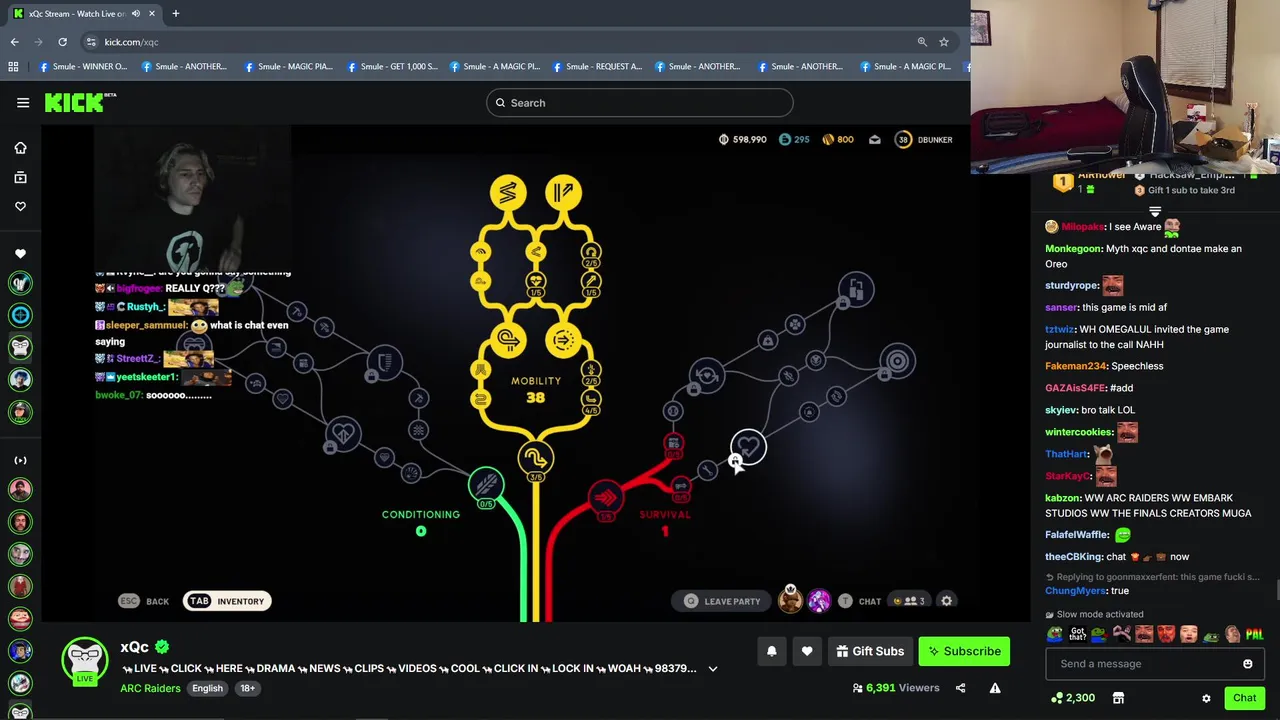Click the English language tag
The width and height of the screenshot is (1280, 720).
[208, 688]
